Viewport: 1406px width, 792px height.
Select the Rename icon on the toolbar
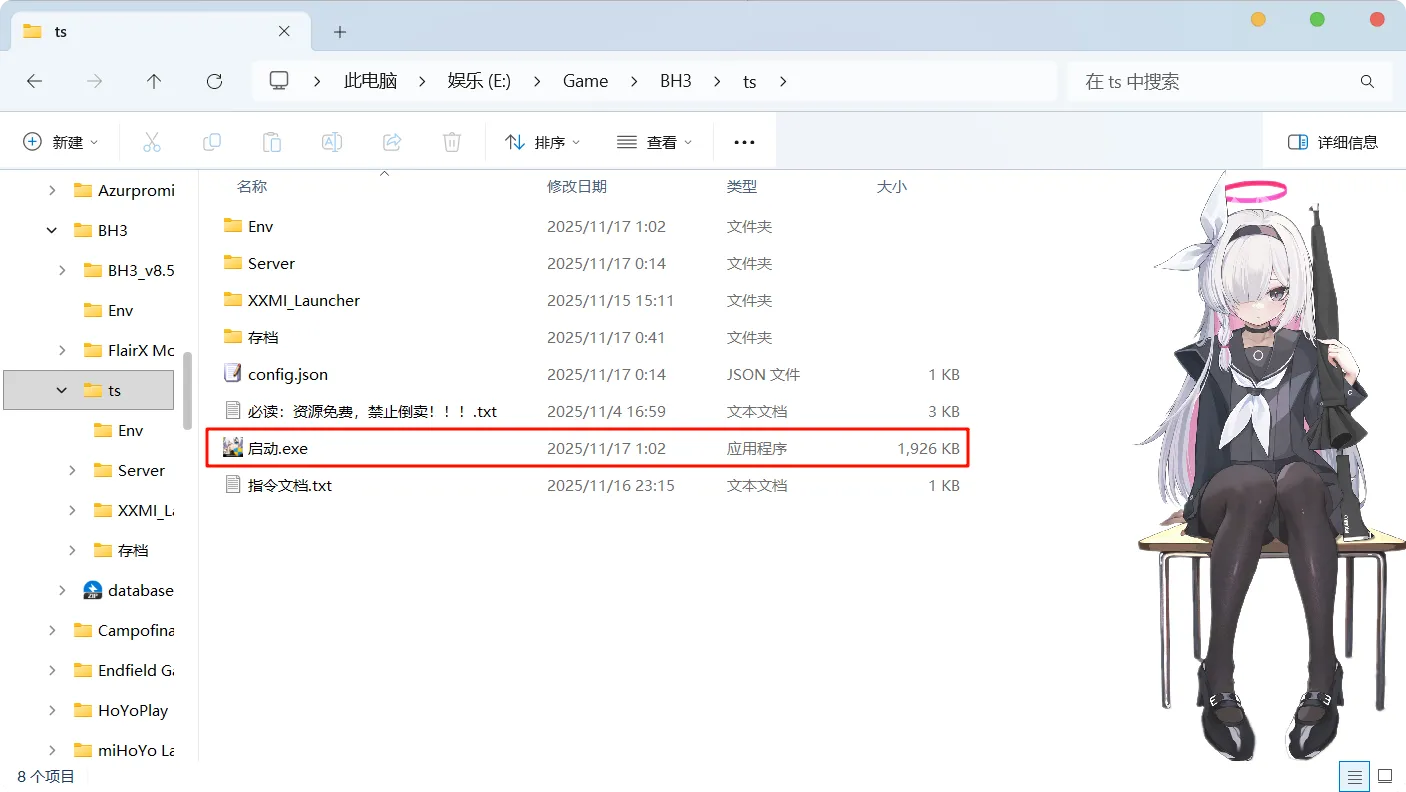(332, 141)
